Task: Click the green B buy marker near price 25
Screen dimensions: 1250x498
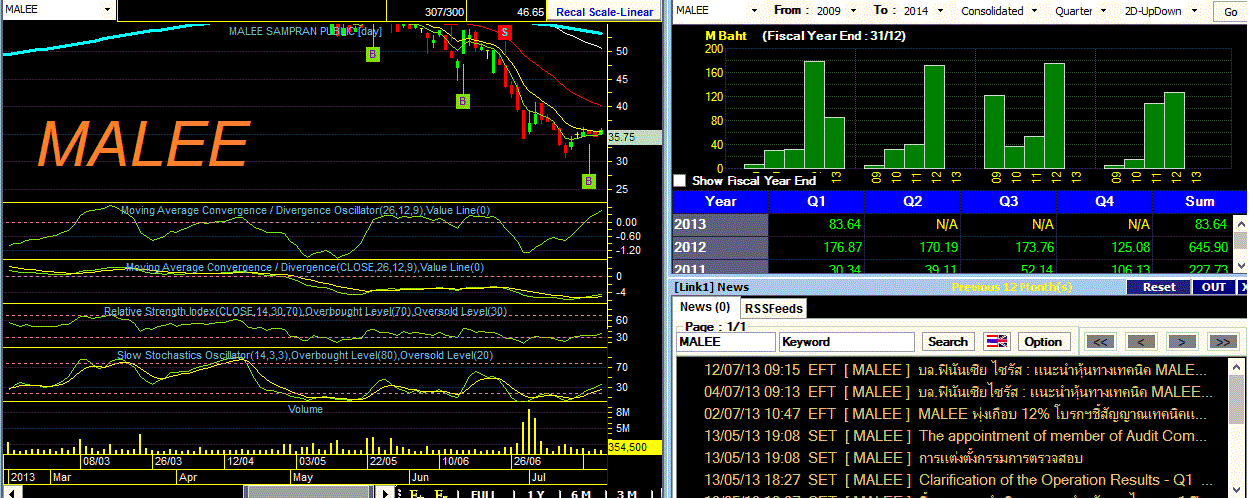Action: (588, 181)
